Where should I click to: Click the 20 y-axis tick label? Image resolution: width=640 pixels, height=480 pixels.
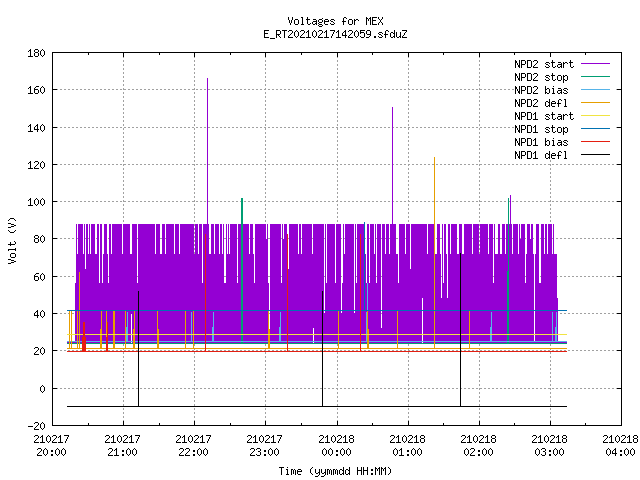coord(39,351)
